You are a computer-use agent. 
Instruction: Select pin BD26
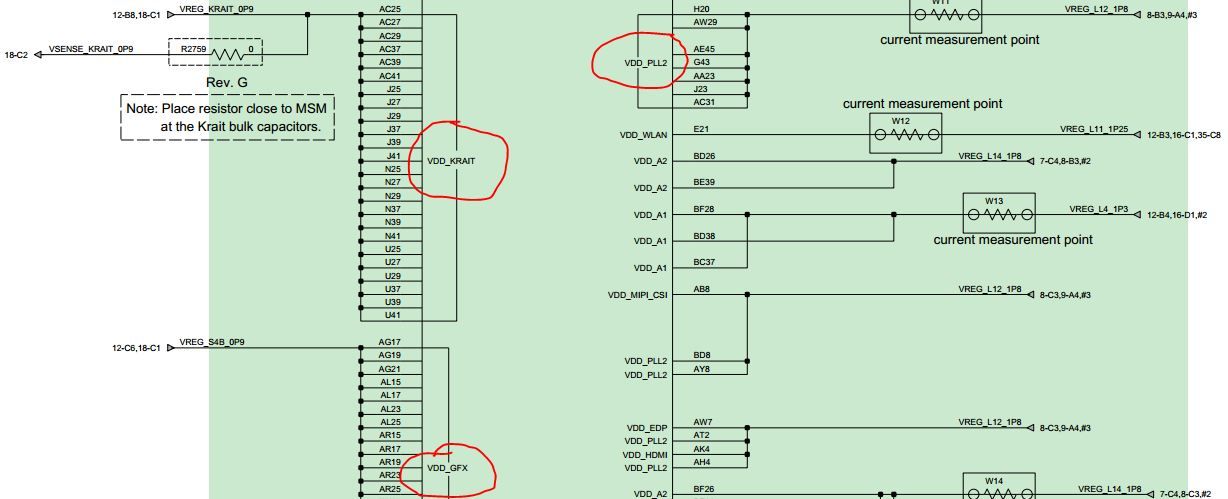click(x=705, y=156)
